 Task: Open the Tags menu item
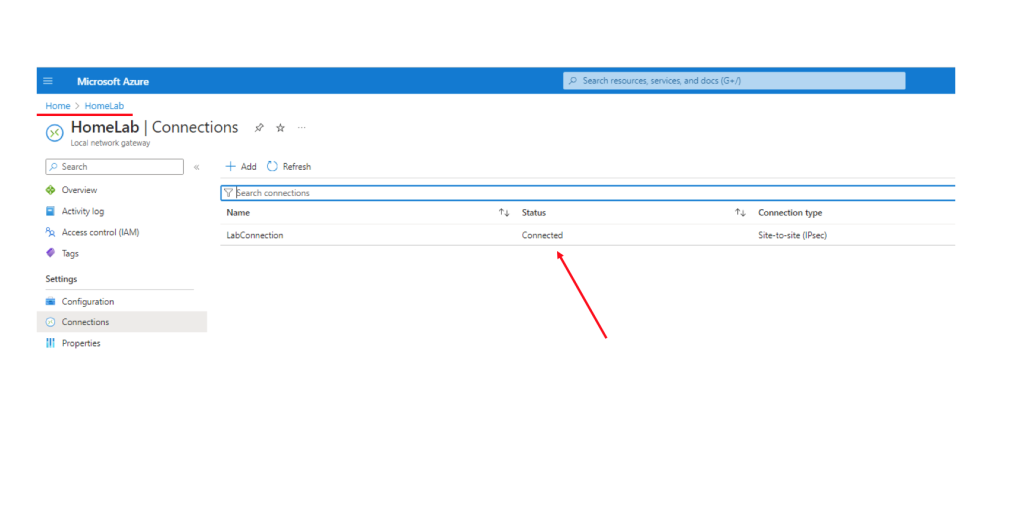point(70,253)
